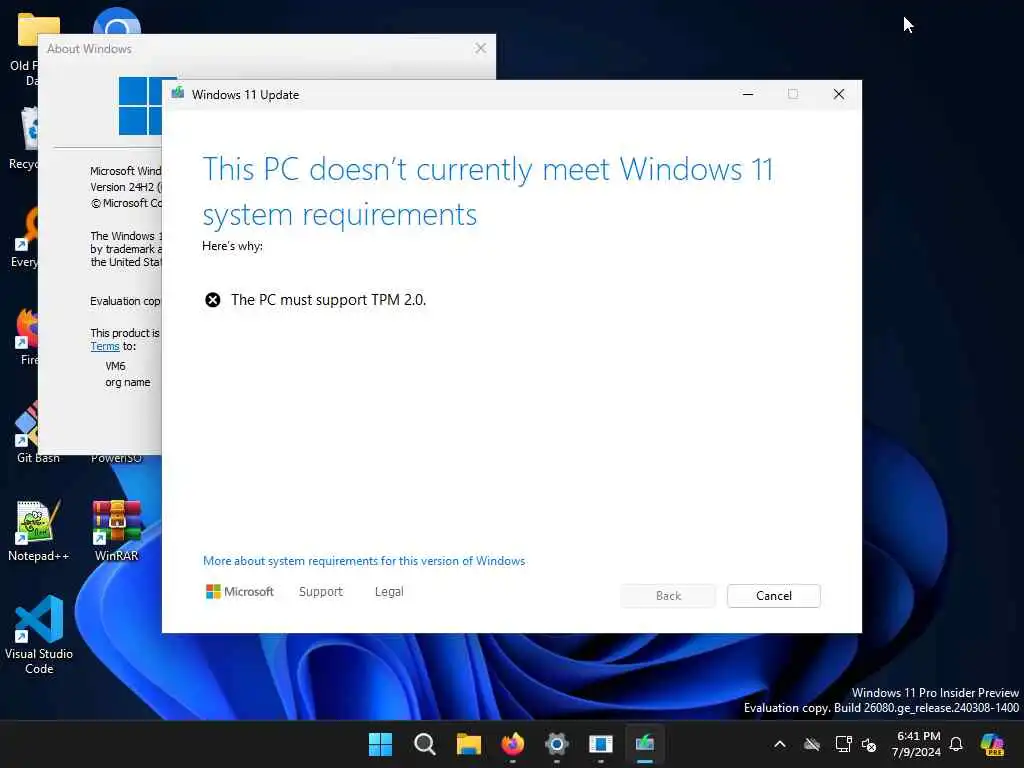This screenshot has width=1024, height=768.
Task: Open the volume muted tray icon
Action: tap(869, 744)
